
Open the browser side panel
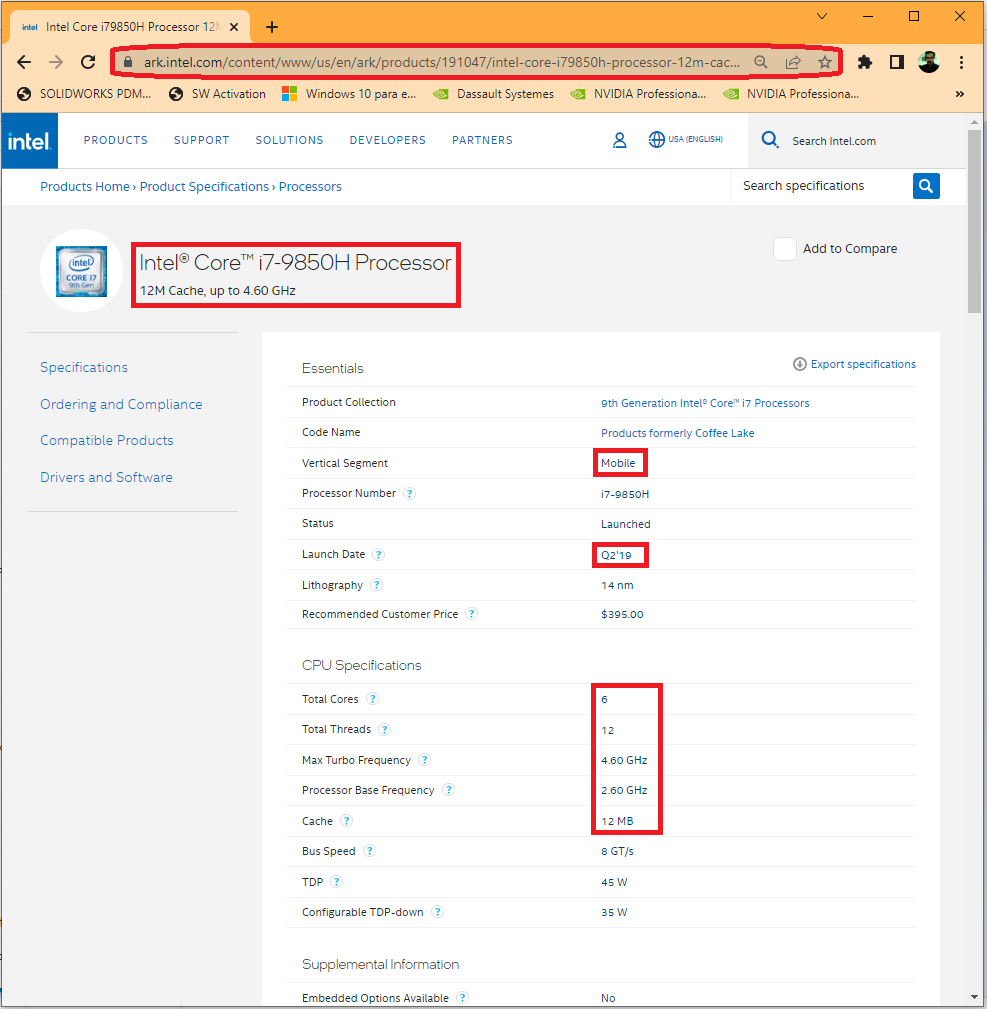point(897,62)
